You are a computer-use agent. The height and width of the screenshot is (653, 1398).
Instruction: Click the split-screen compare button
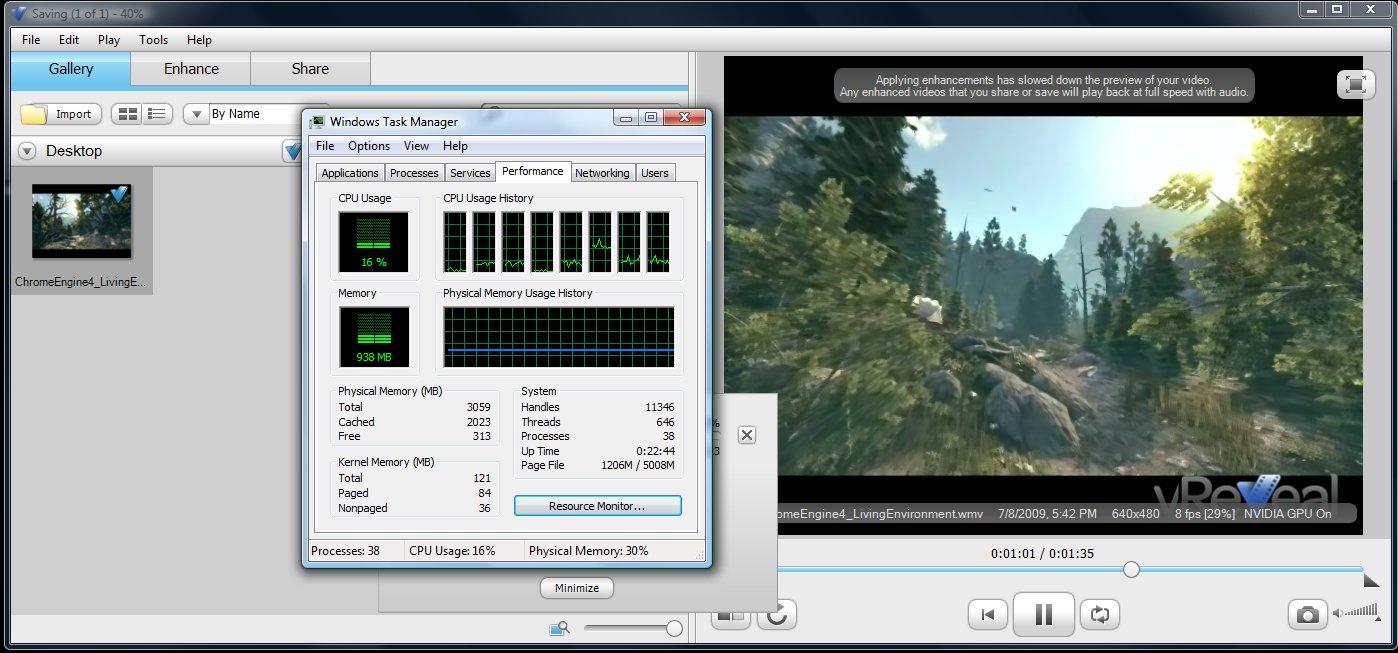pyautogui.click(x=730, y=616)
